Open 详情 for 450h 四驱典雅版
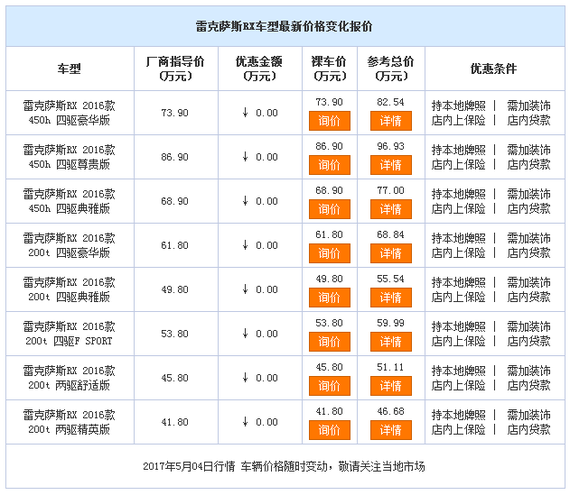 point(391,209)
